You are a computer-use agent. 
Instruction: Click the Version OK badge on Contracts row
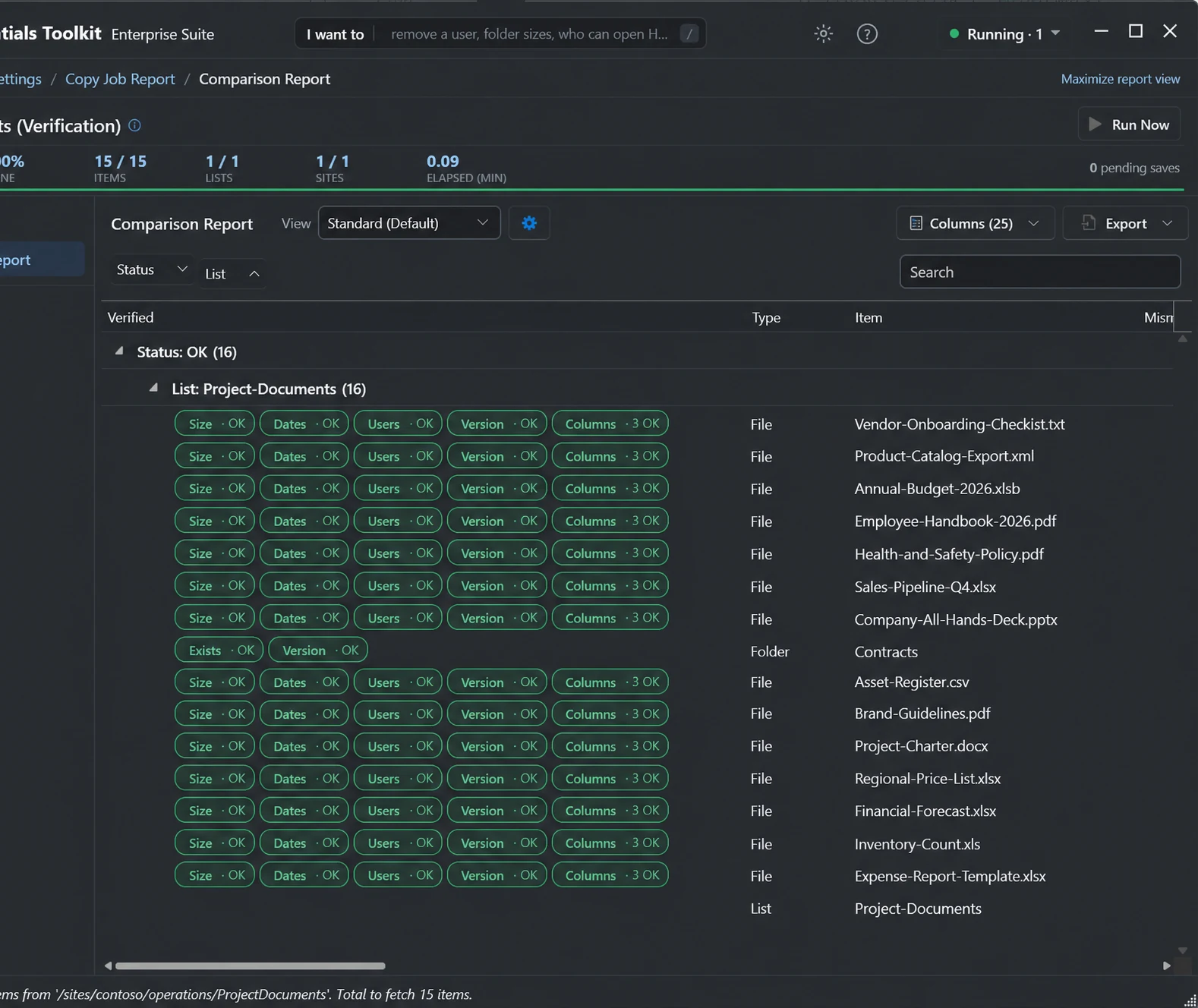click(x=318, y=650)
